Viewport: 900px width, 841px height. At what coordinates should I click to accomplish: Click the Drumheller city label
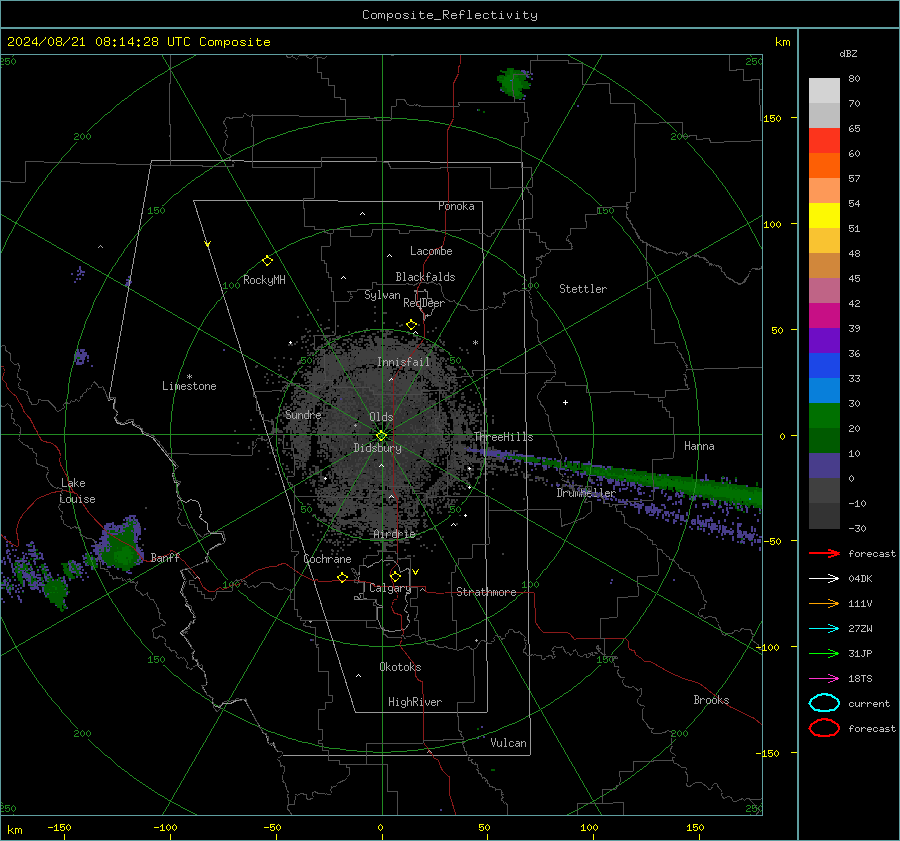[x=585, y=493]
